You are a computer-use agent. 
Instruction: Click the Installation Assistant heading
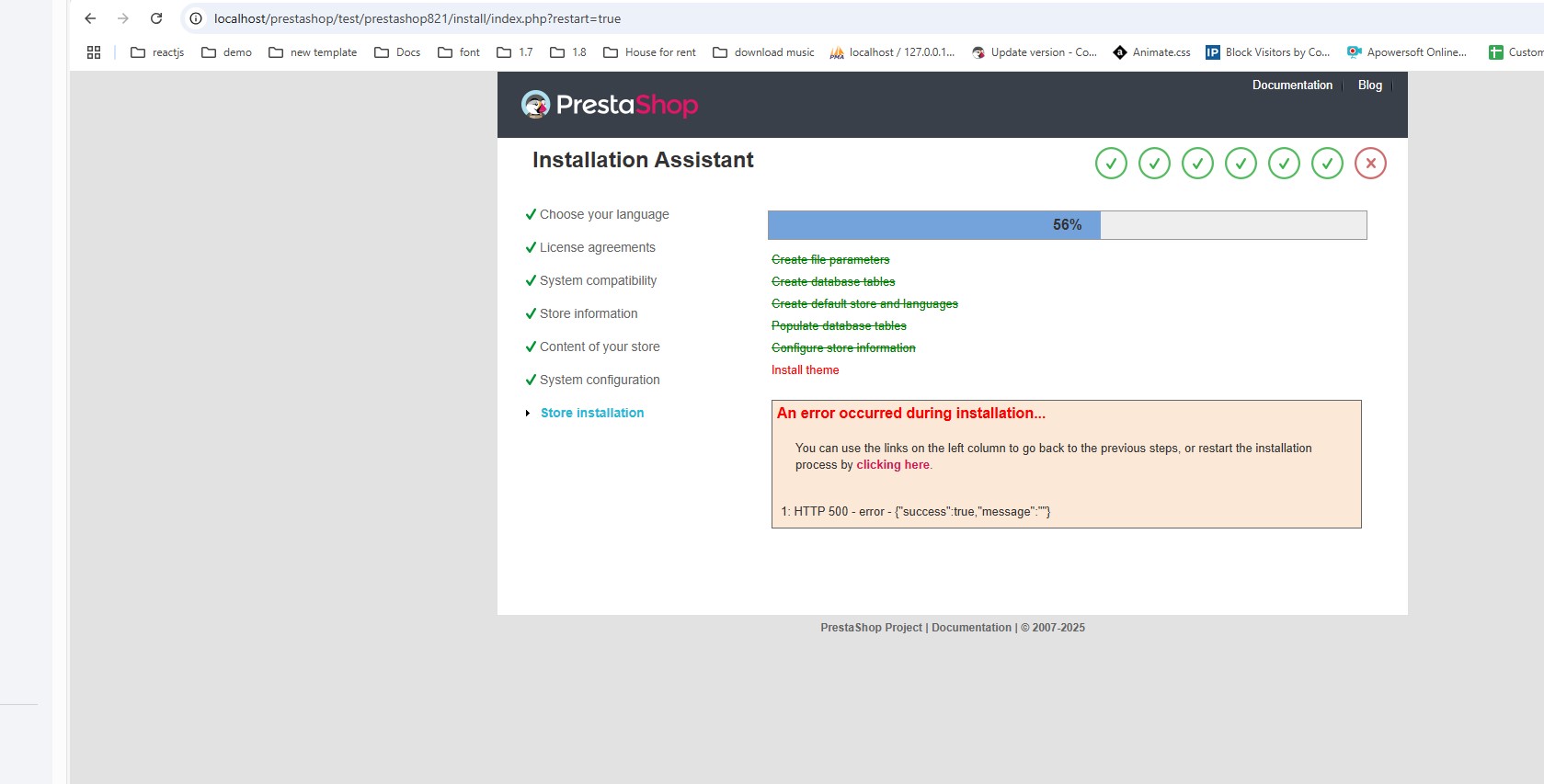[643, 160]
